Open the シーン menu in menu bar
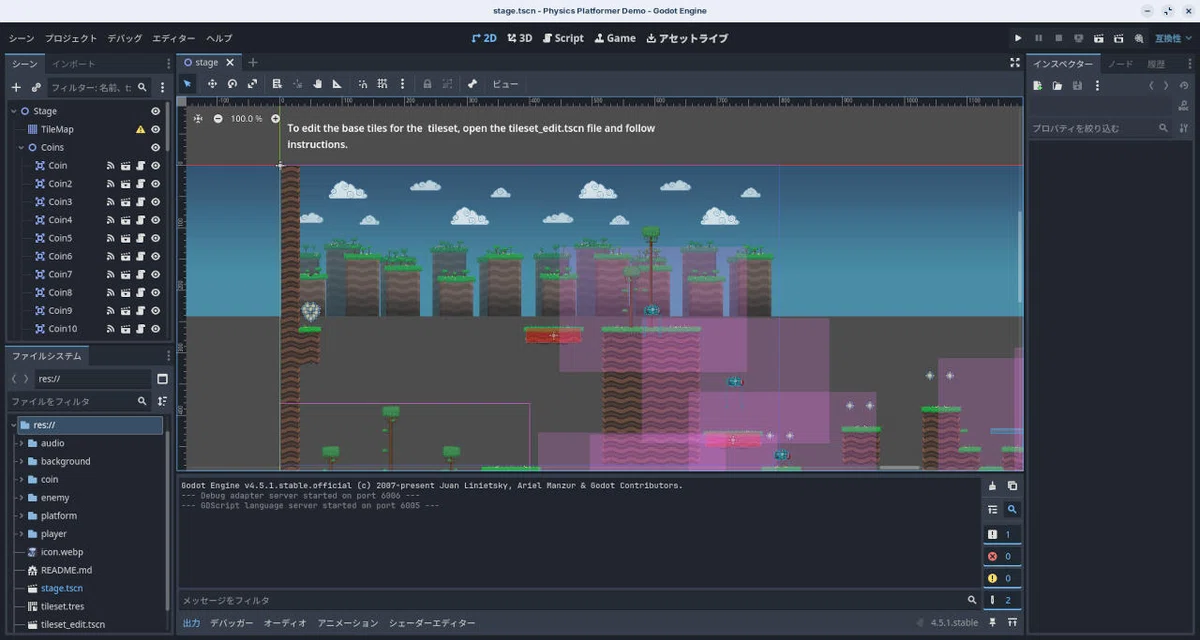The width and height of the screenshot is (1200, 640). 22,38
